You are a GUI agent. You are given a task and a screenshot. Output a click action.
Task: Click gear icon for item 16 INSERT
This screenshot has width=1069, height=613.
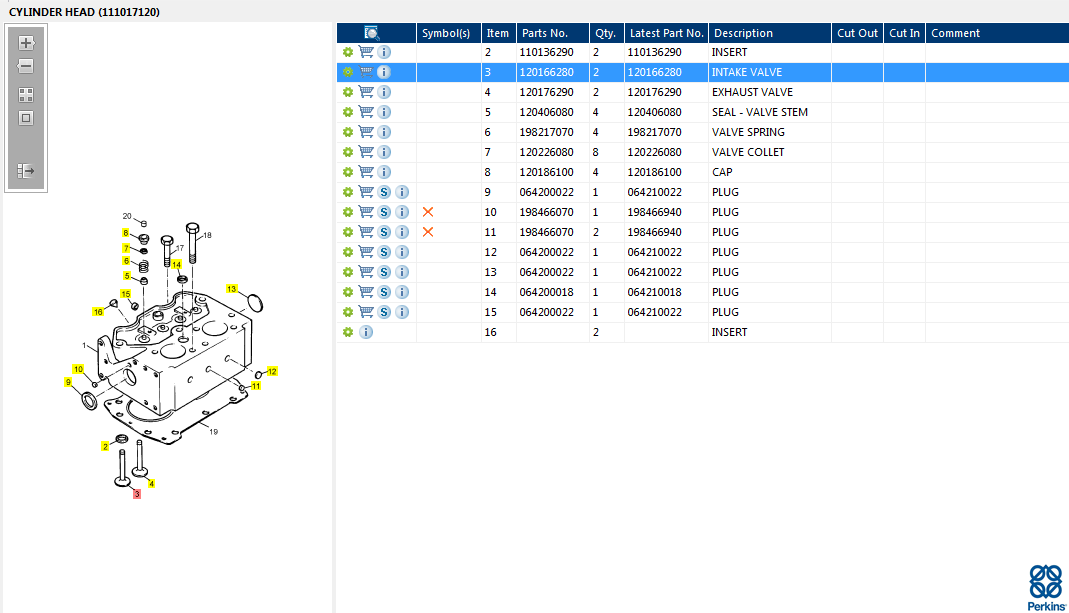[x=348, y=332]
